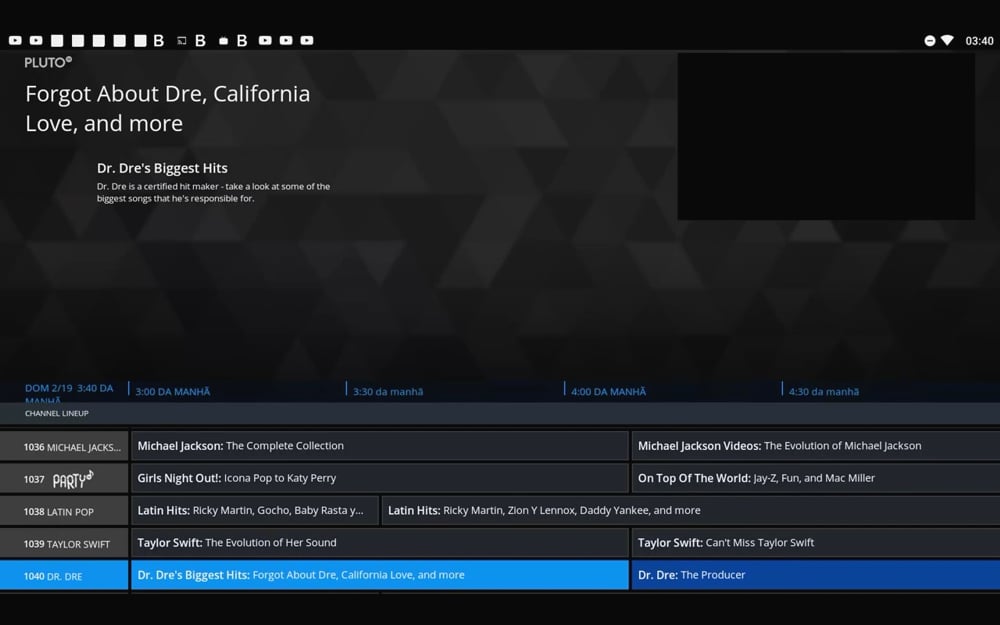The width and height of the screenshot is (1000, 625).
Task: Click the 3:00 DA MANHÃ time marker
Action: click(x=172, y=392)
